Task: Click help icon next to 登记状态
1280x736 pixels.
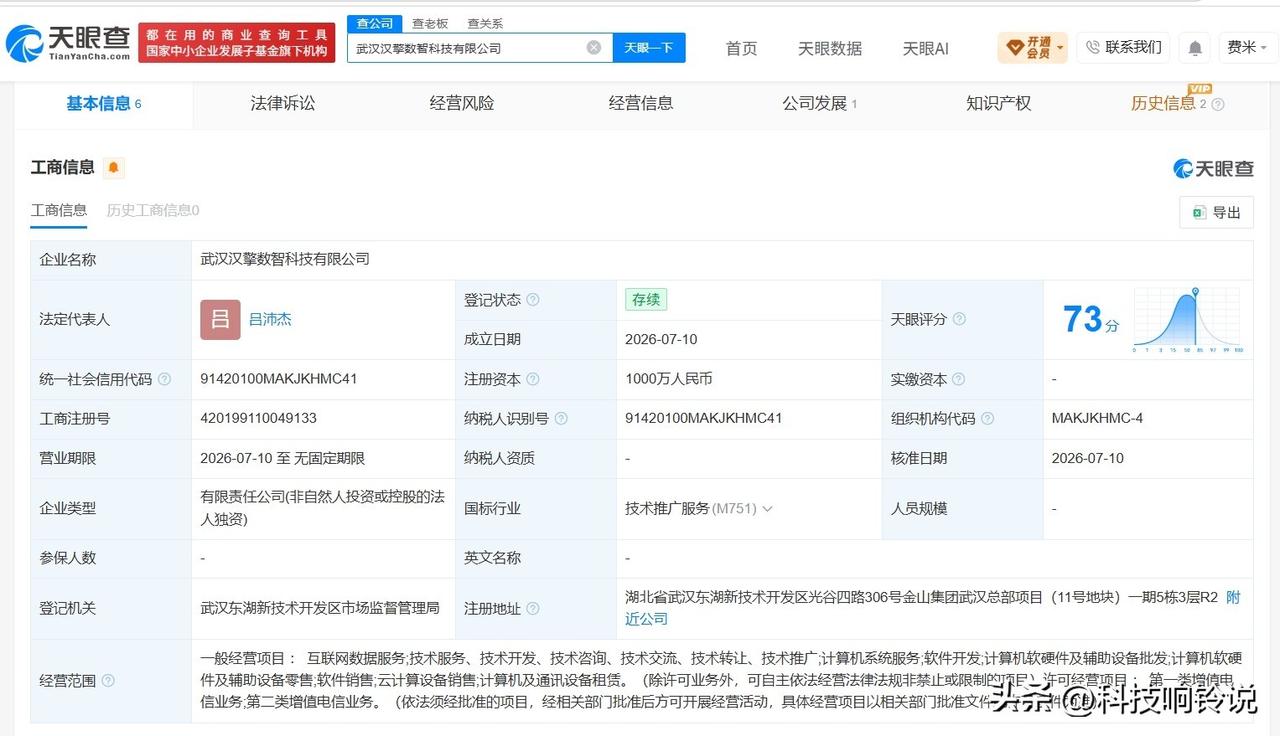Action: click(533, 300)
